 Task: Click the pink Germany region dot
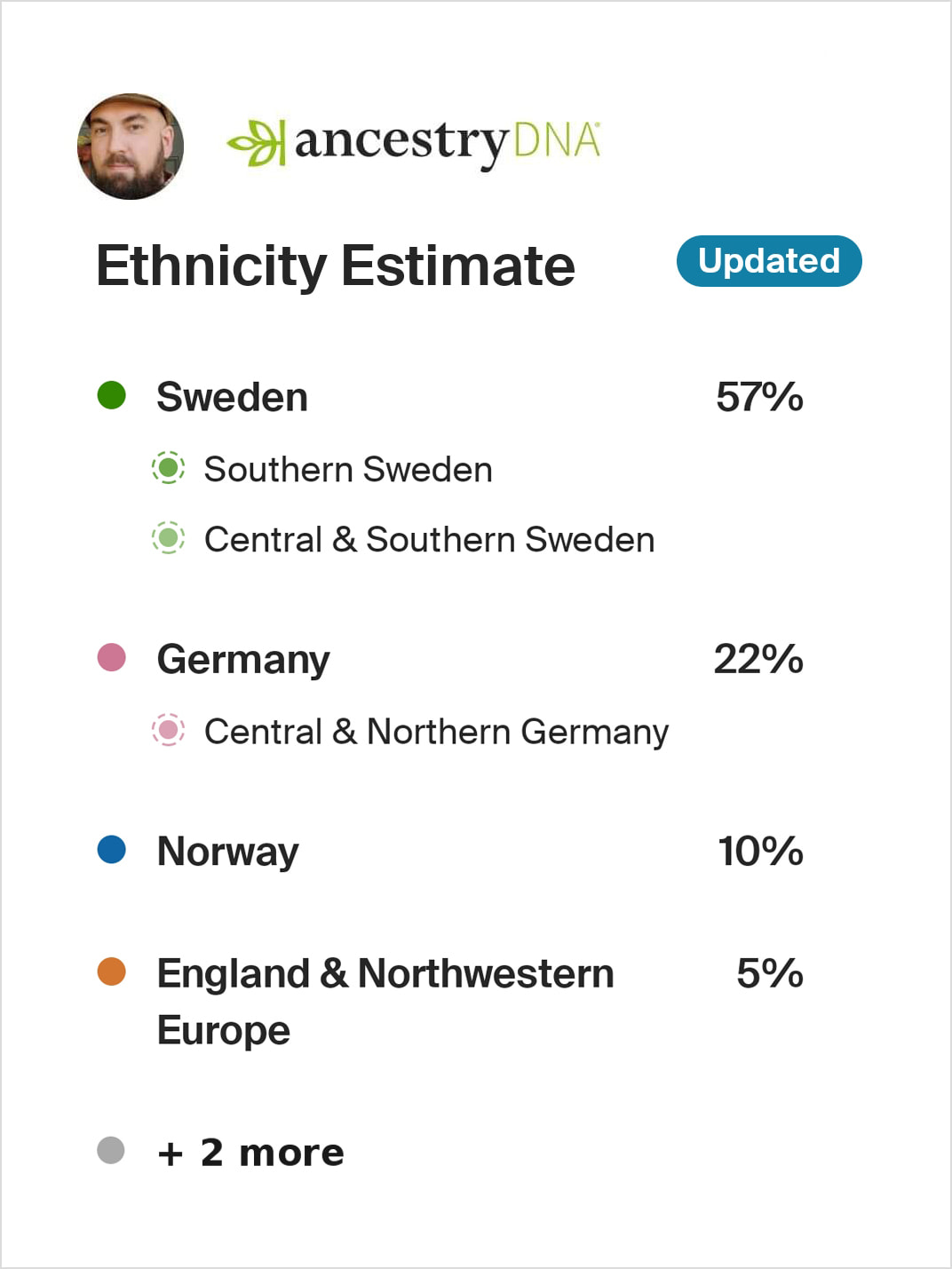tap(112, 658)
